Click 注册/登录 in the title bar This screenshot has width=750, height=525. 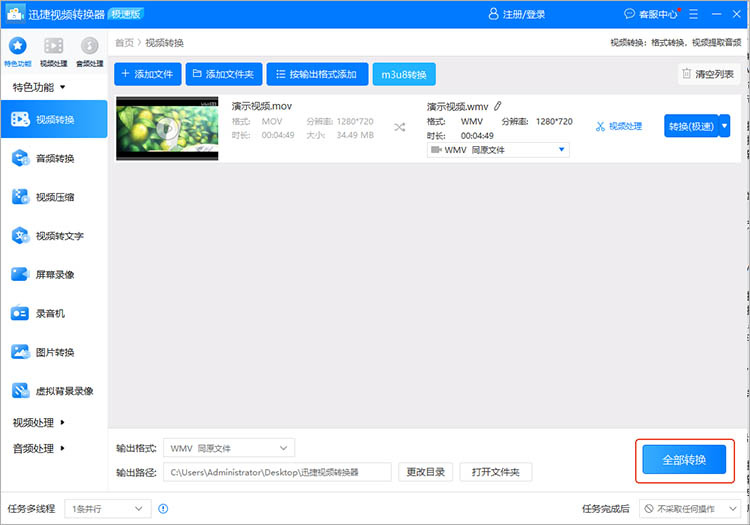pos(517,14)
